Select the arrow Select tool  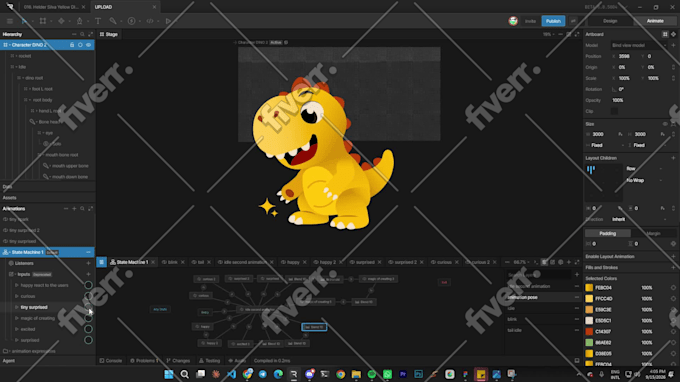(24, 21)
